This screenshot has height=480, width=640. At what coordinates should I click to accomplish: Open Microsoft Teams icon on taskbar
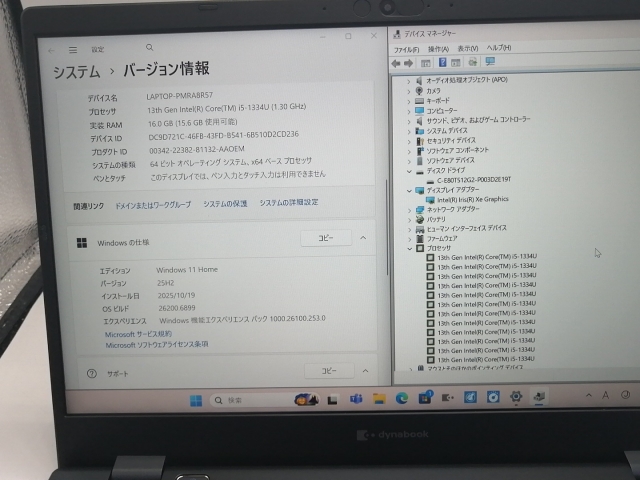[x=356, y=399]
